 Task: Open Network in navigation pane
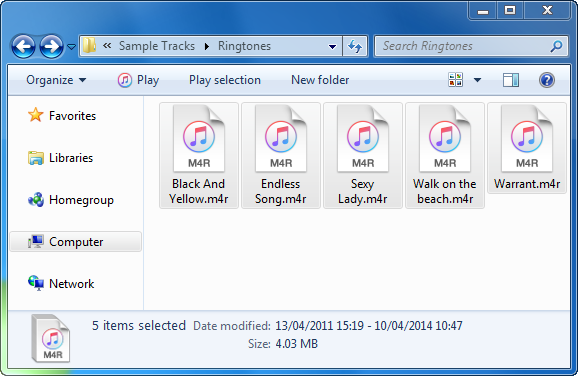(x=72, y=284)
